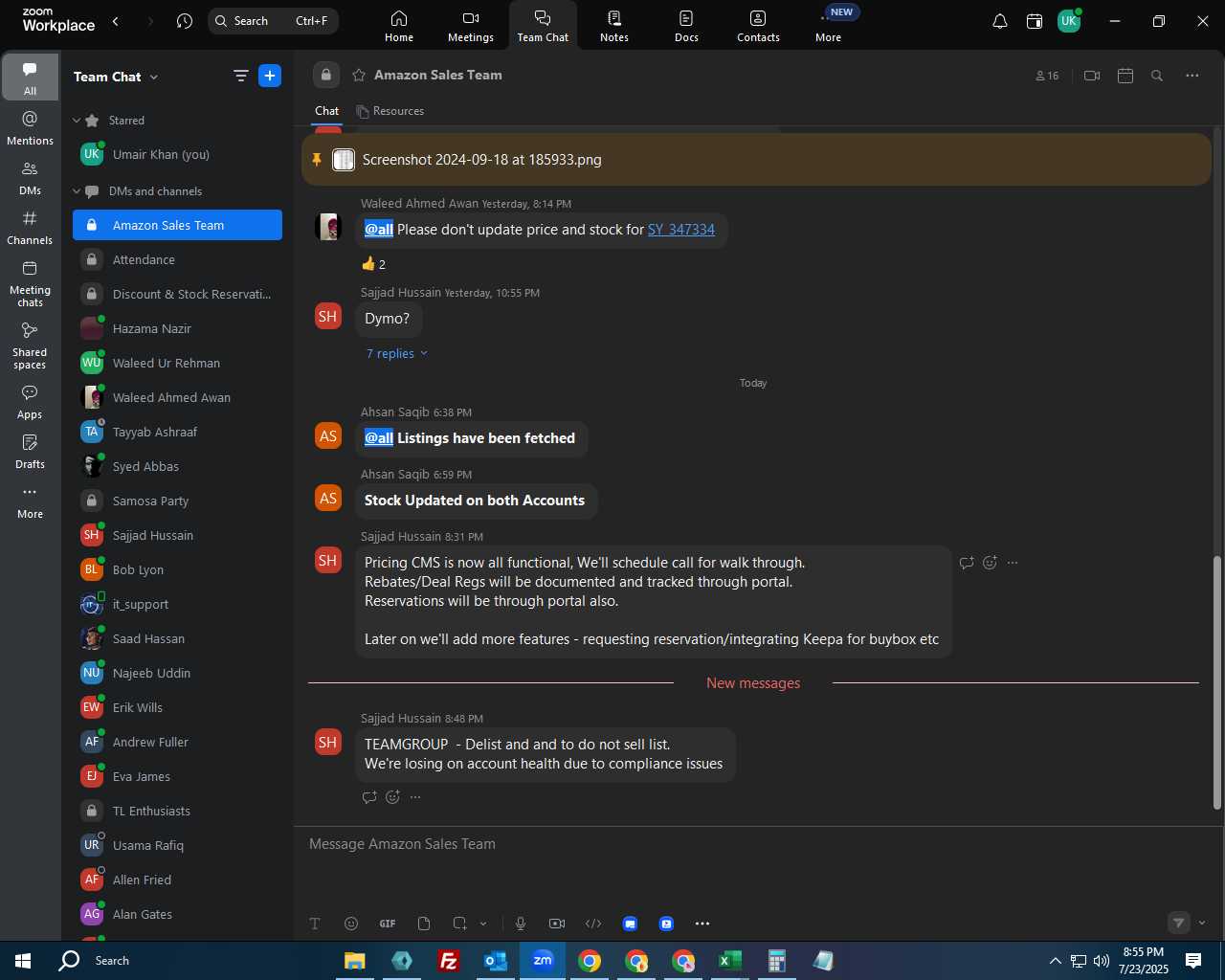Insert code snippet in composer
Image resolution: width=1225 pixels, height=980 pixels.
click(x=593, y=924)
